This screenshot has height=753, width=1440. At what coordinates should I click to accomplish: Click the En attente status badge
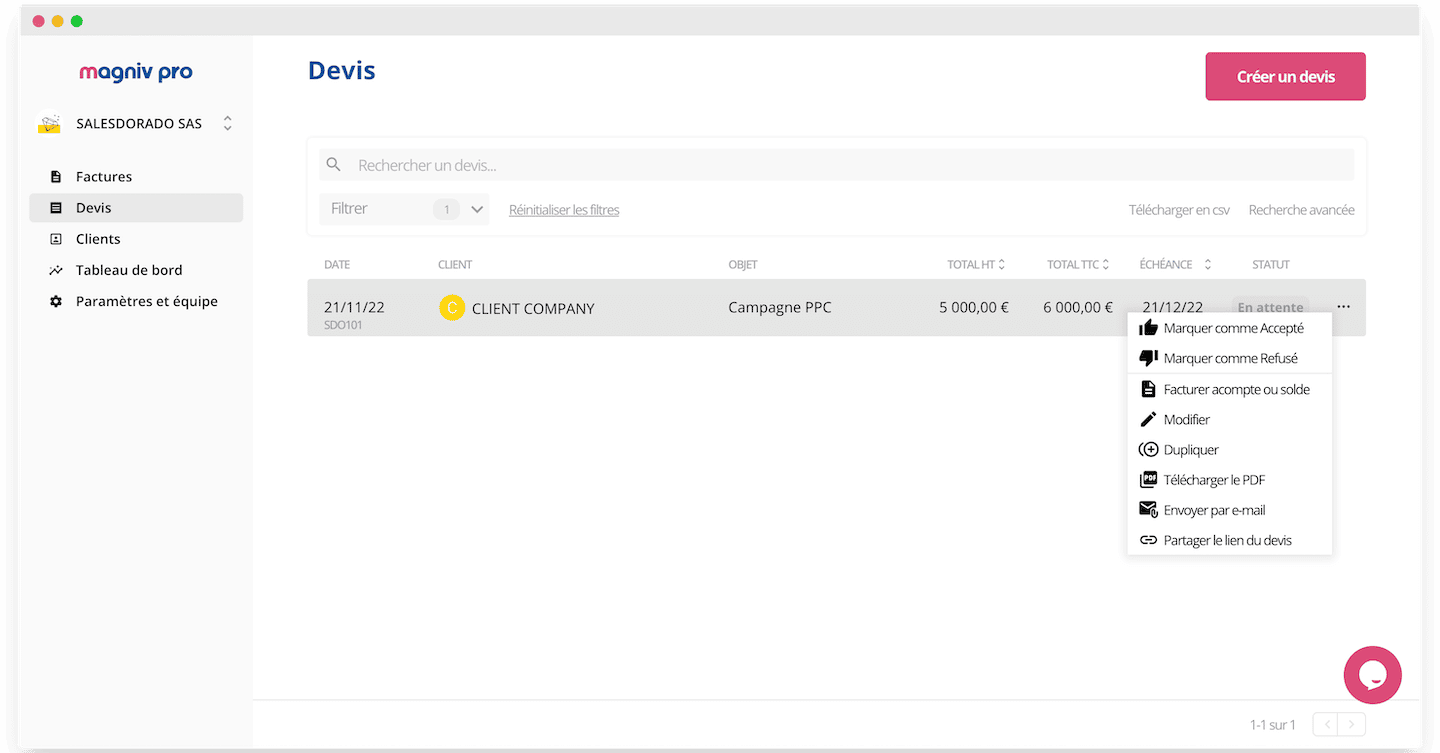tap(1270, 307)
